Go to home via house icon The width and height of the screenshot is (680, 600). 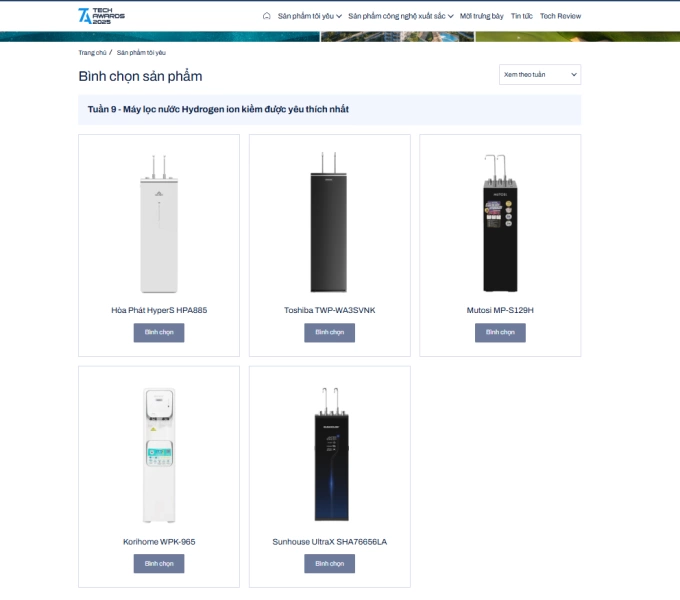tap(267, 16)
